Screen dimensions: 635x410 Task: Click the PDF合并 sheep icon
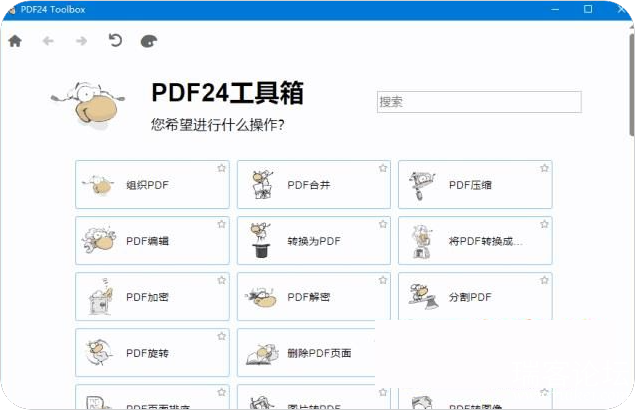pos(262,185)
